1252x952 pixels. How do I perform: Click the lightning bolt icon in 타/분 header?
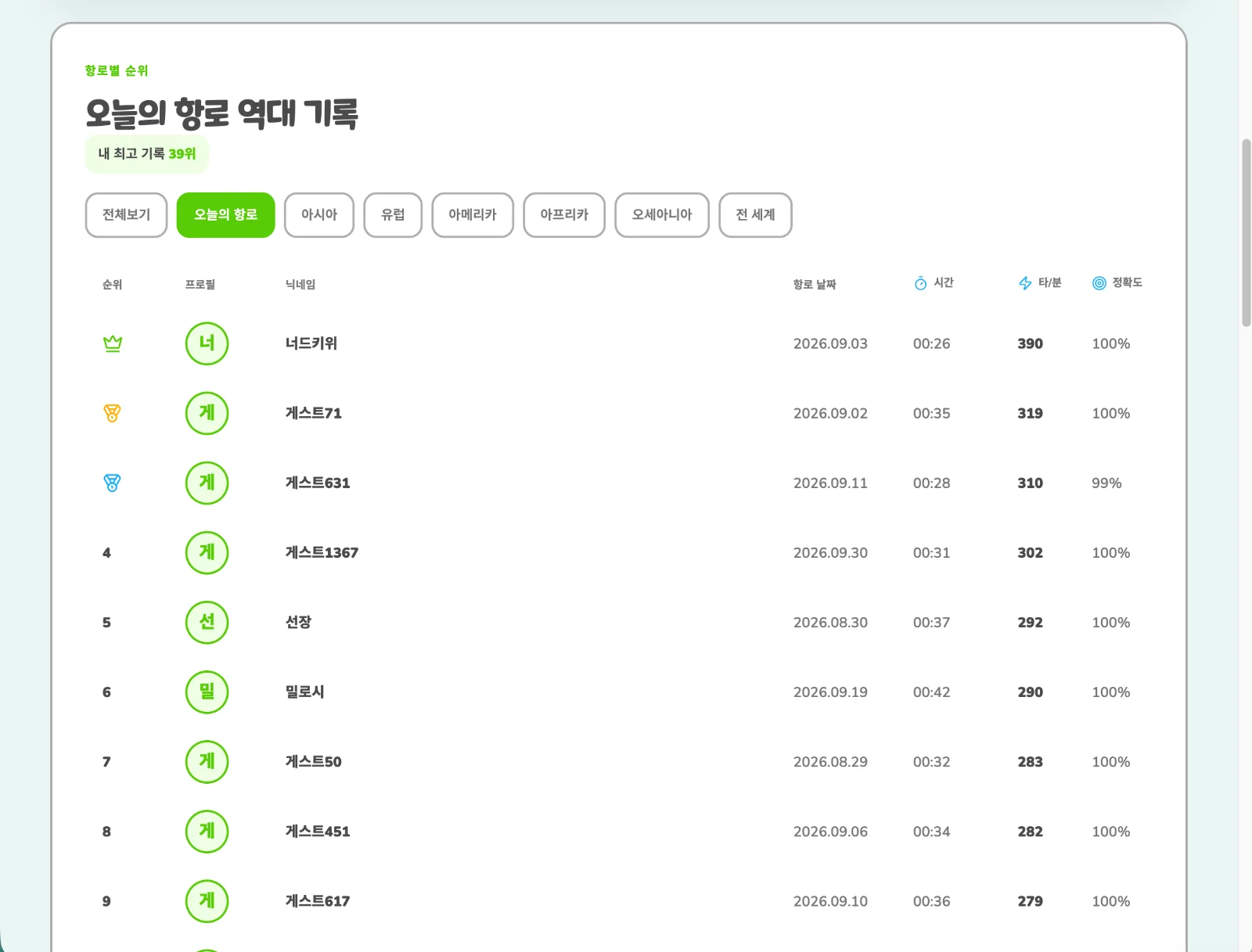tap(1025, 283)
